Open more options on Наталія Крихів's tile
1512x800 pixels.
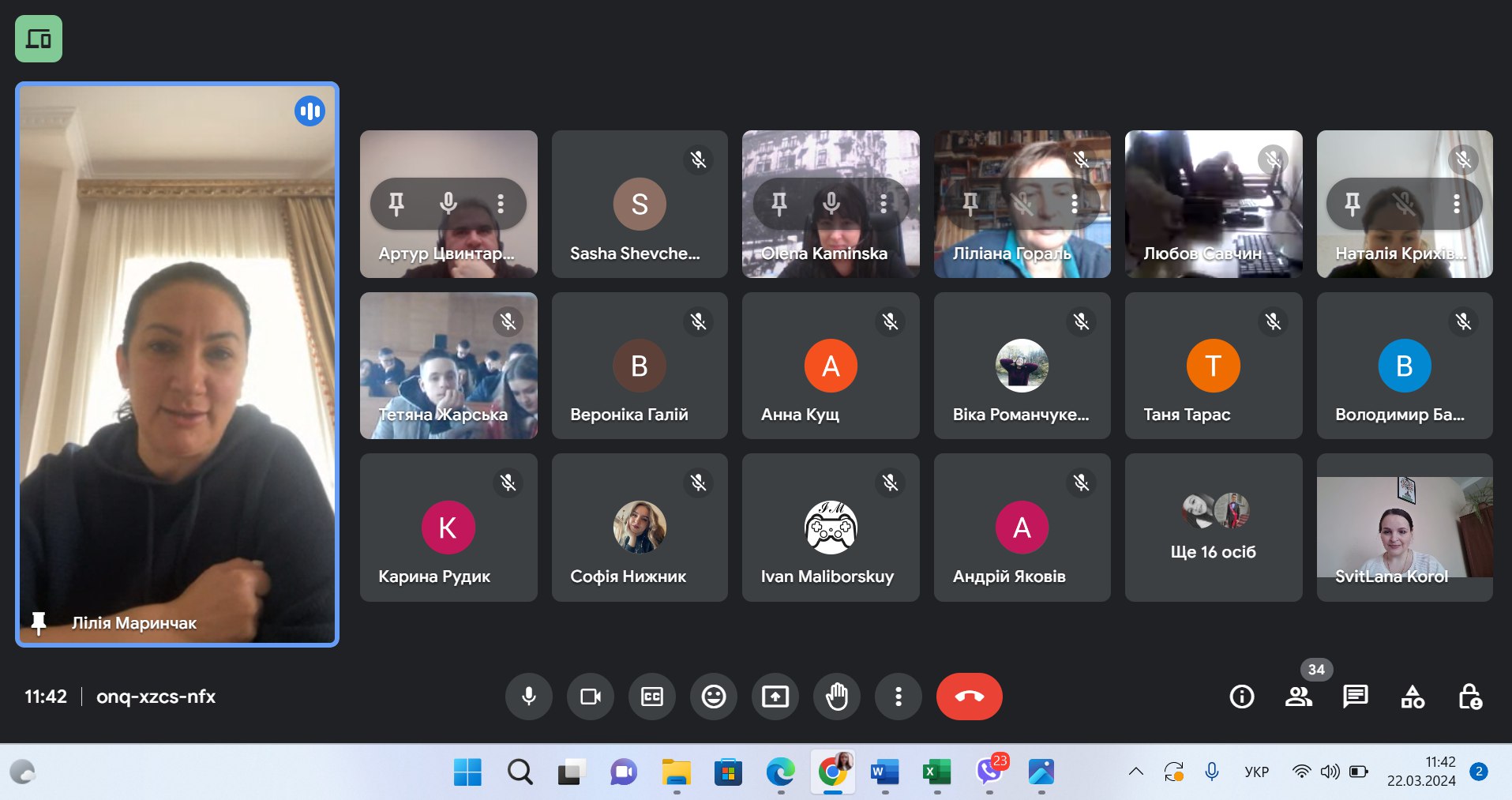click(1456, 204)
